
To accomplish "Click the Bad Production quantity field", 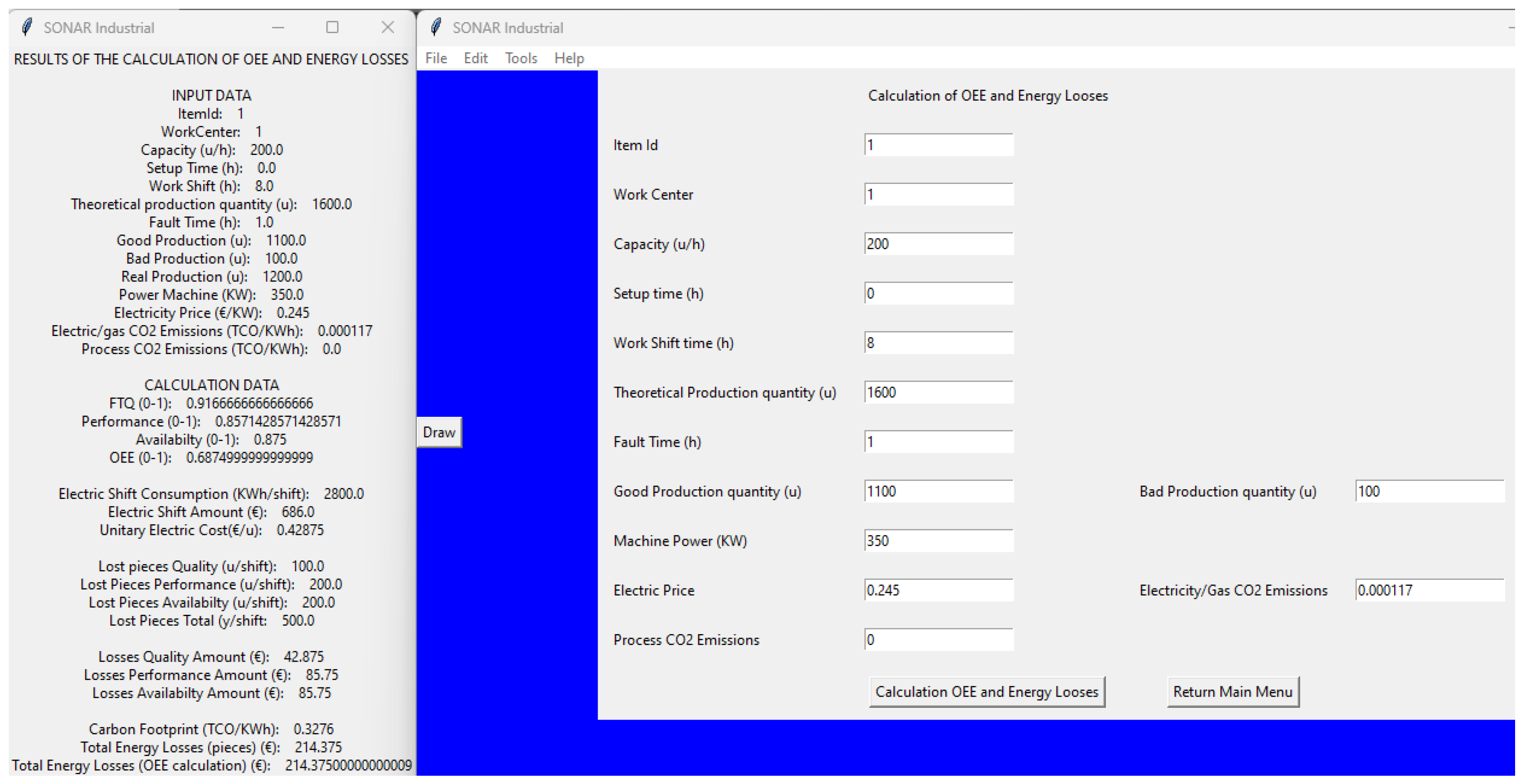I will tap(1429, 491).
